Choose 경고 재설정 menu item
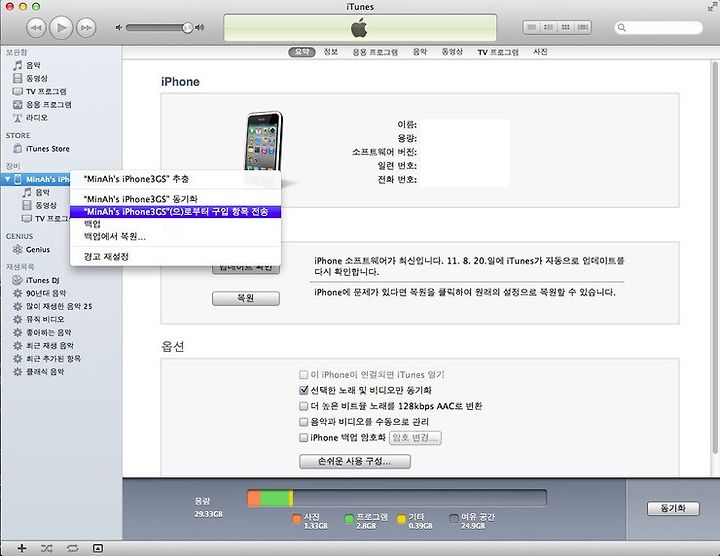The width and height of the screenshot is (720, 556). [x=175, y=257]
